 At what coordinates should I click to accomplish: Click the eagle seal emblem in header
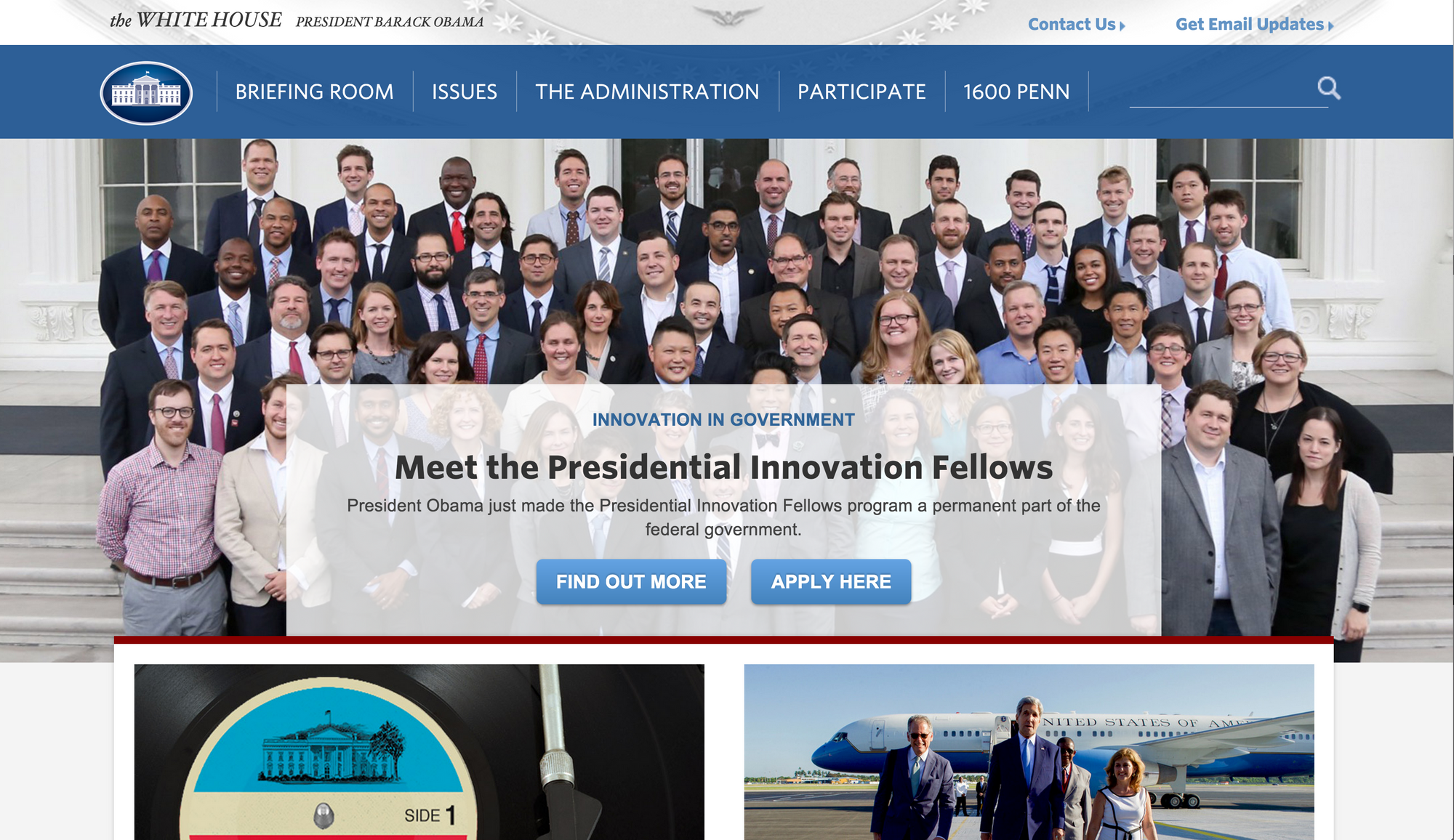(727, 15)
